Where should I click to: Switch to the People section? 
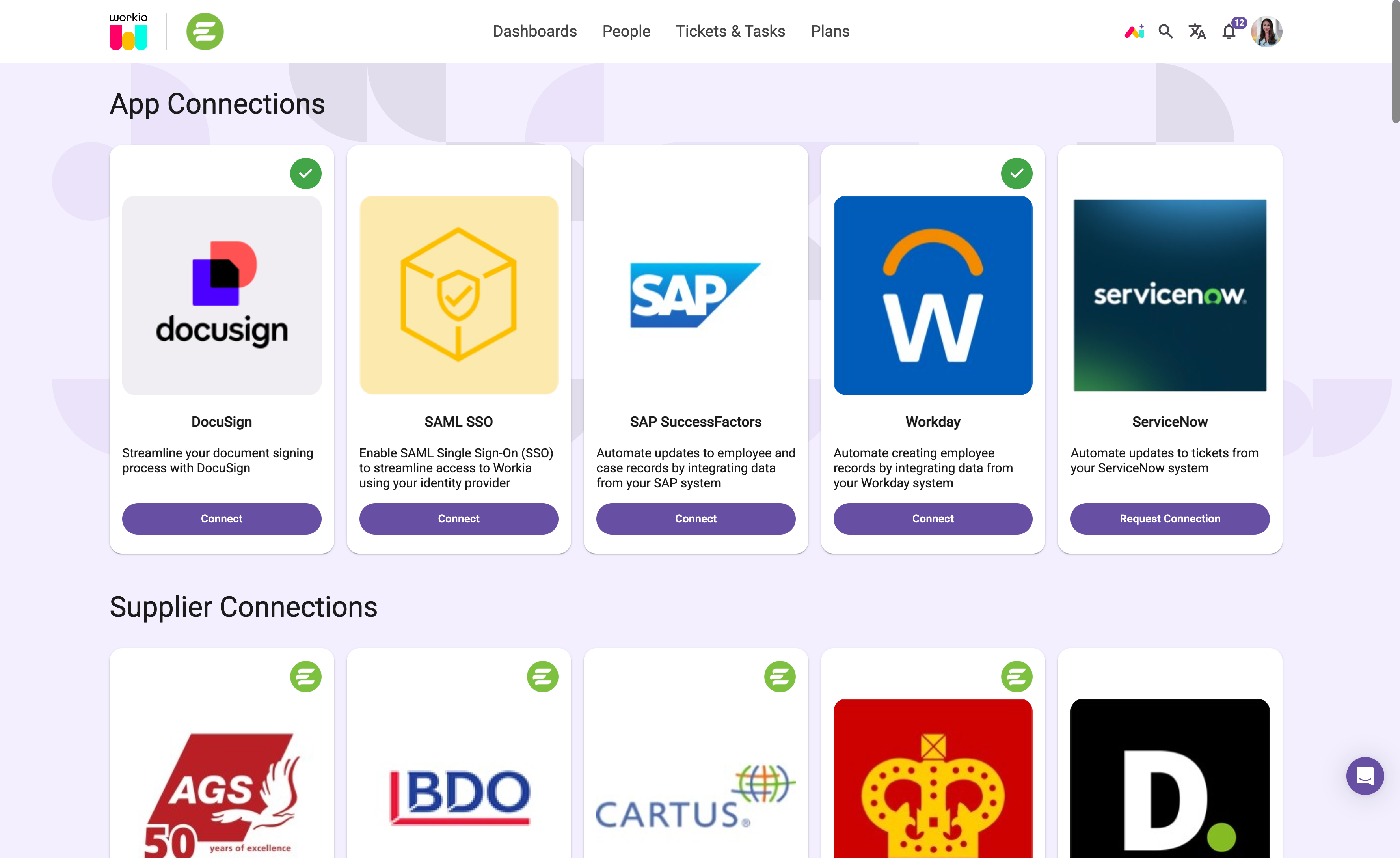click(x=626, y=31)
